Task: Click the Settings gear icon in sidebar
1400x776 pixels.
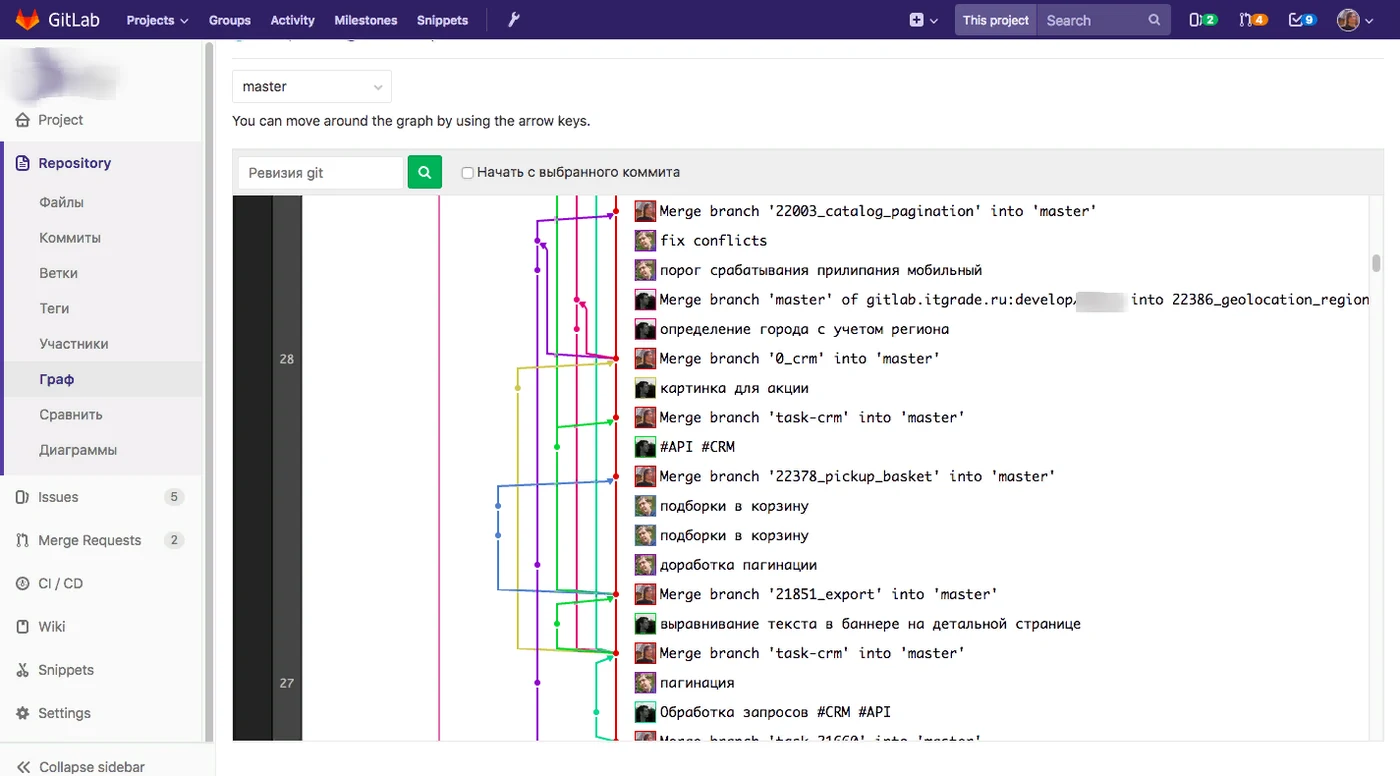Action: pyautogui.click(x=22, y=713)
